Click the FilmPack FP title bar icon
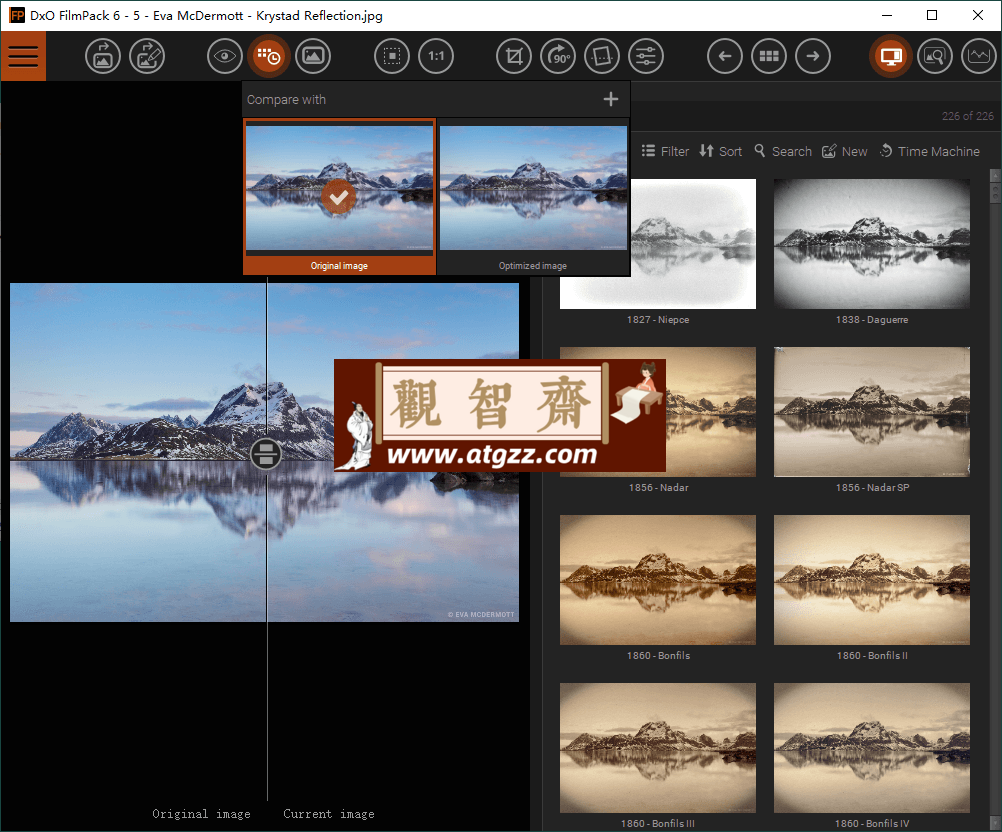The width and height of the screenshot is (1002, 832). [x=17, y=15]
